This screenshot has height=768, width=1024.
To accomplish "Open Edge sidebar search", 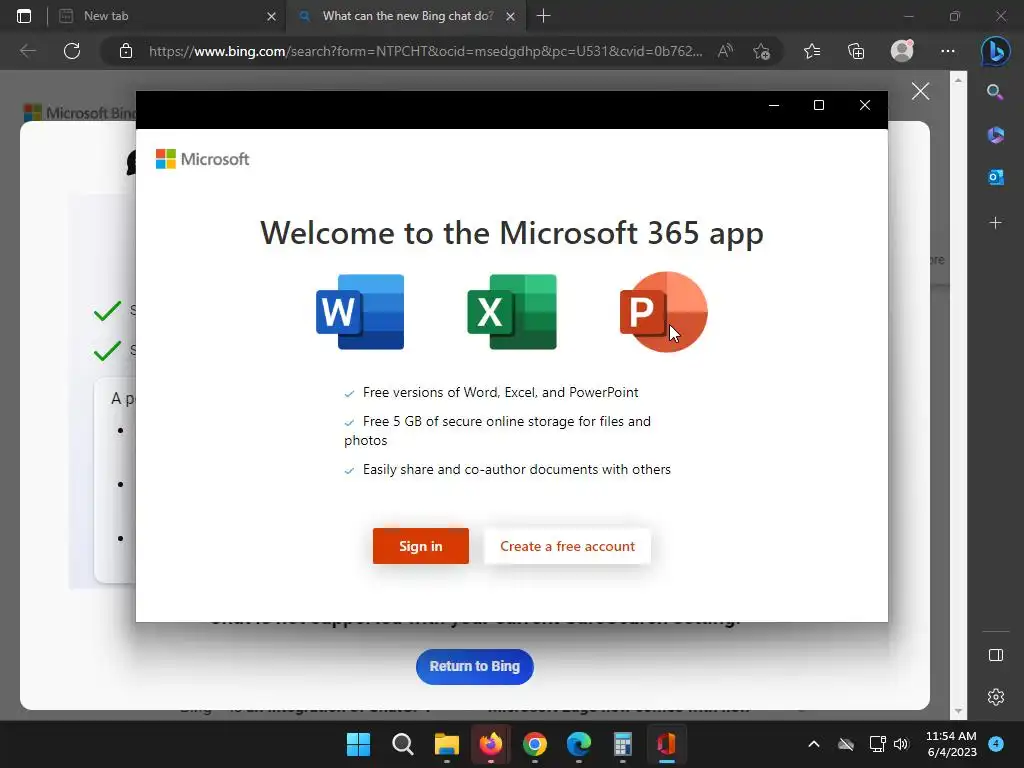I will tap(995, 92).
